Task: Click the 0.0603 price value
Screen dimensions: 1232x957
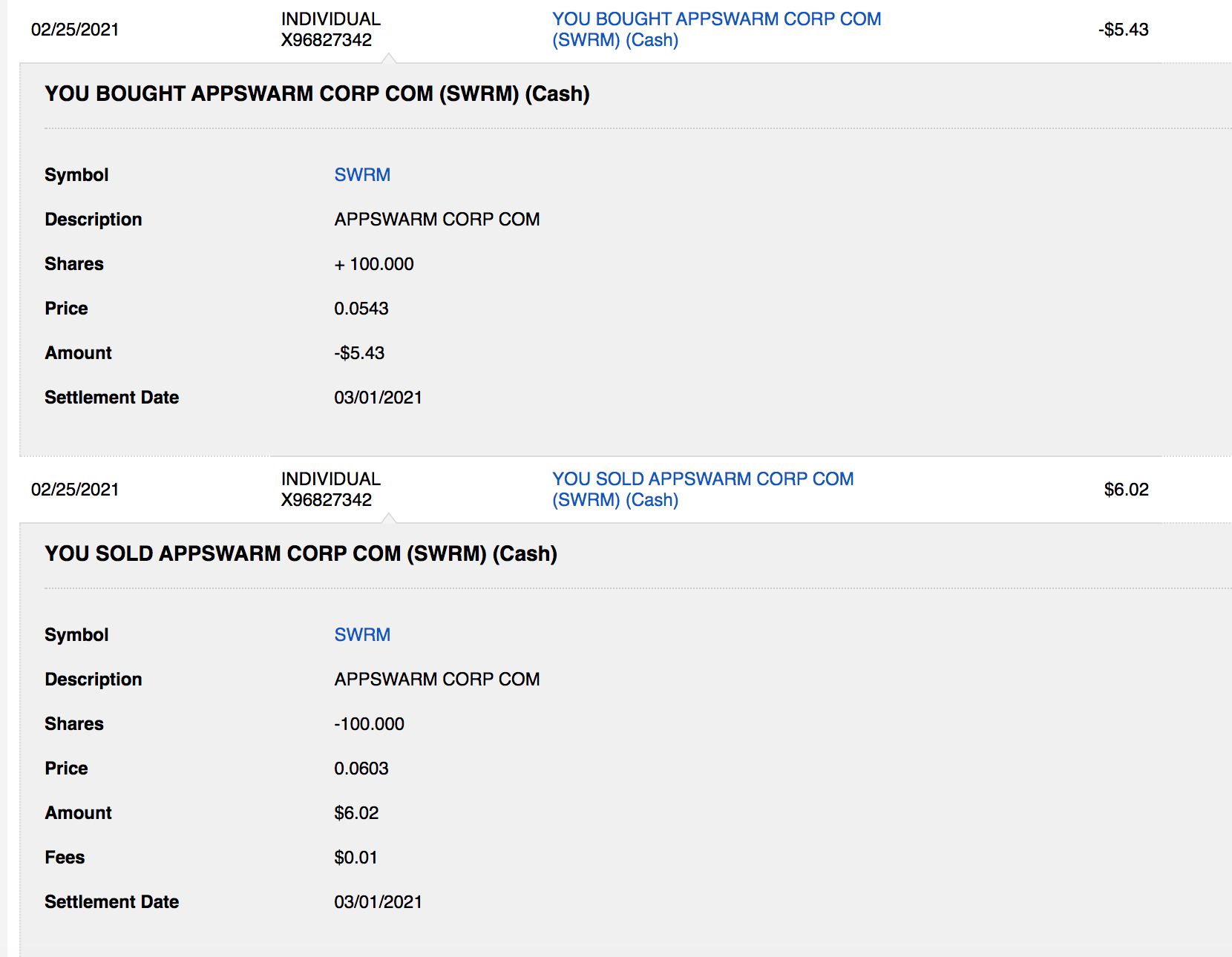Action: [361, 769]
